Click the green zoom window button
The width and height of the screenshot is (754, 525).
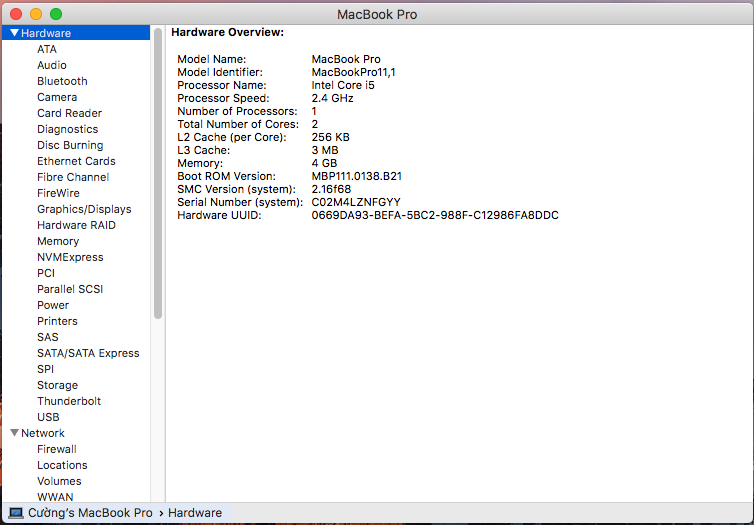56,14
